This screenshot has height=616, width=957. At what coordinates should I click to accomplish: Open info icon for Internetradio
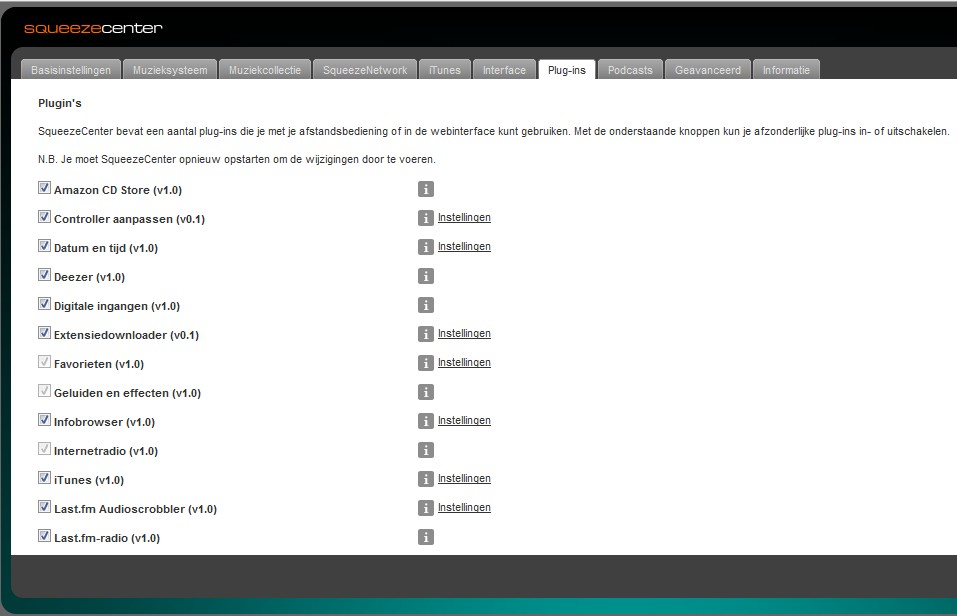click(x=426, y=450)
